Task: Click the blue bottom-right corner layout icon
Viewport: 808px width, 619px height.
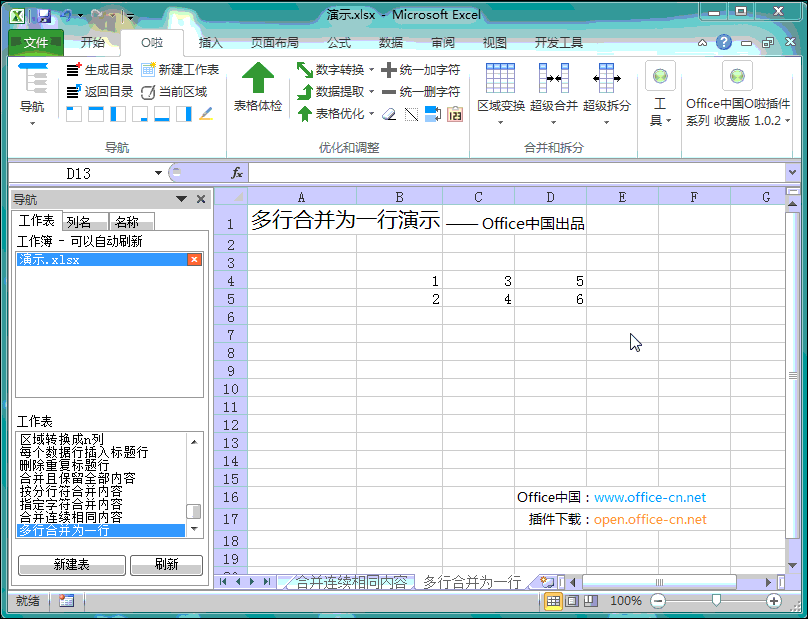Action: tap(140, 114)
